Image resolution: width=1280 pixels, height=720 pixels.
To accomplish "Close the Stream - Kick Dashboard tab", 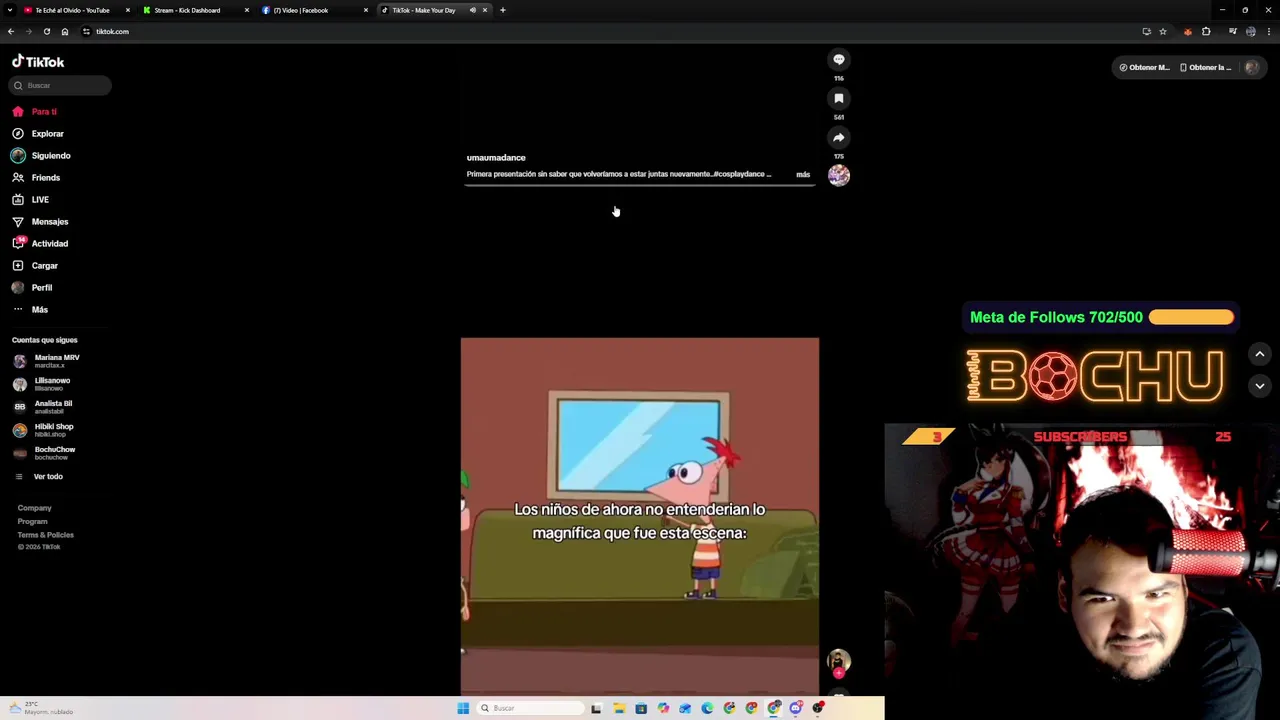I will (x=247, y=10).
